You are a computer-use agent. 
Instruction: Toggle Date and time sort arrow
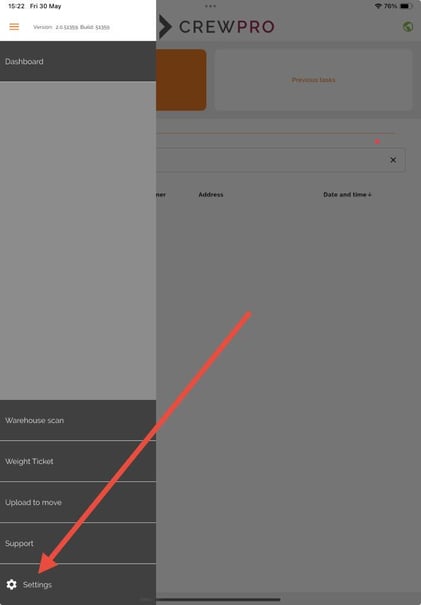click(369, 194)
